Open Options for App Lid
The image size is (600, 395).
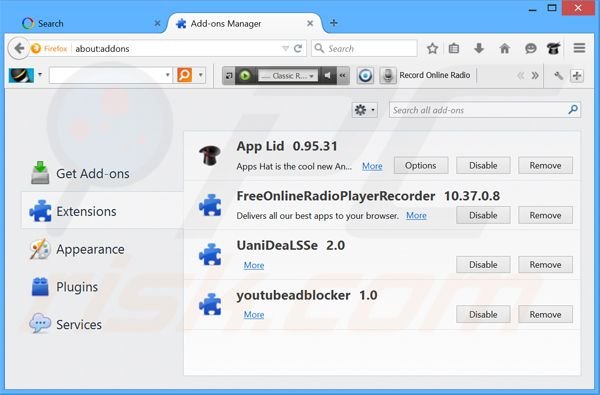coord(421,165)
